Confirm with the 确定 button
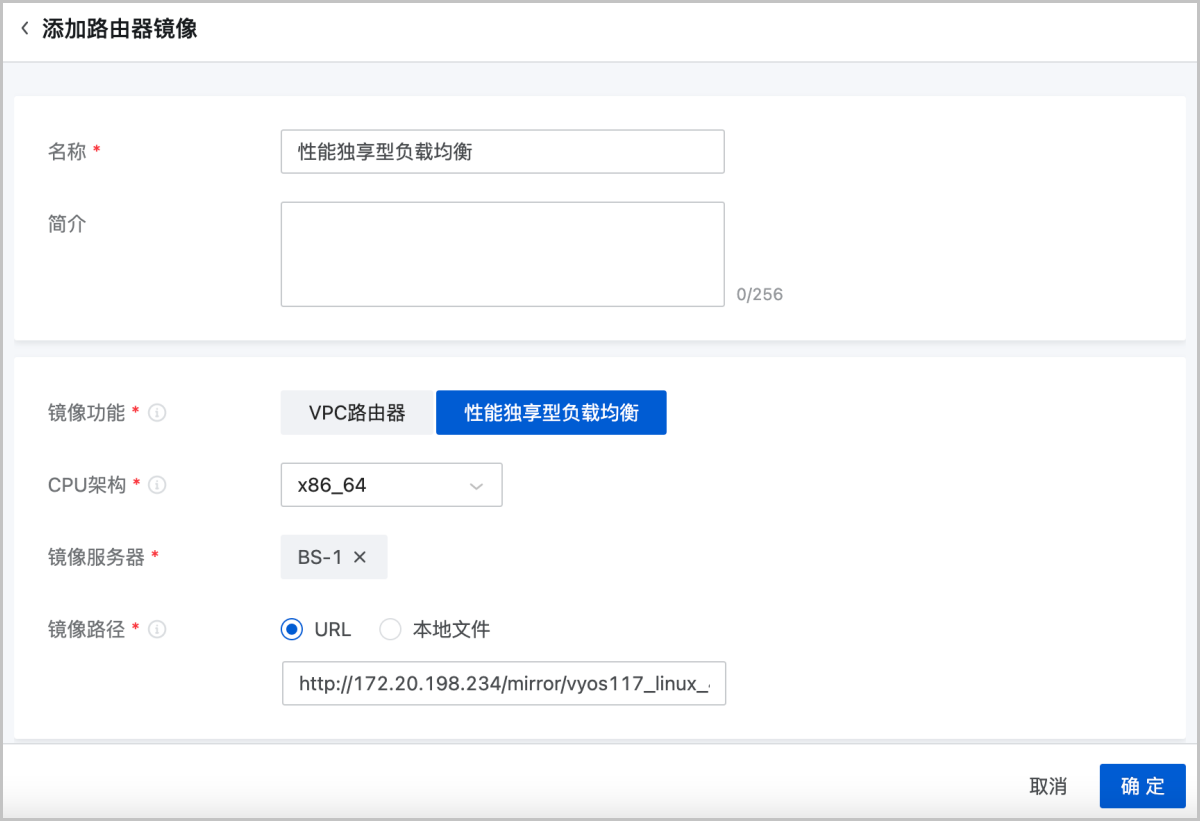 tap(1142, 786)
